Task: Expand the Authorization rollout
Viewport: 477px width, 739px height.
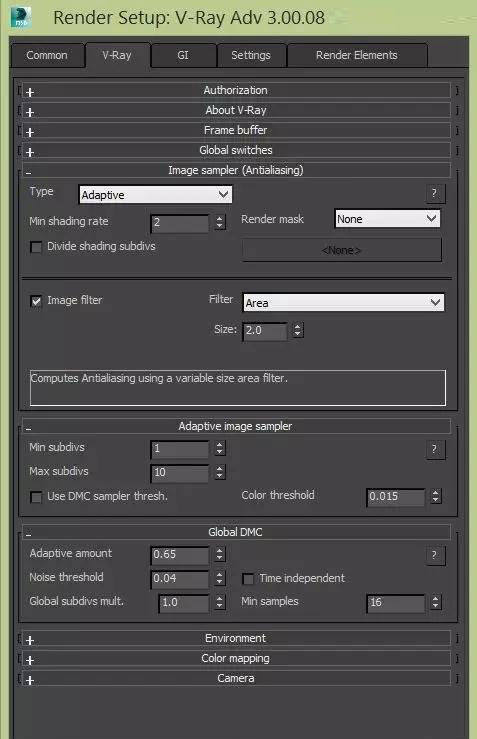Action: 236,90
